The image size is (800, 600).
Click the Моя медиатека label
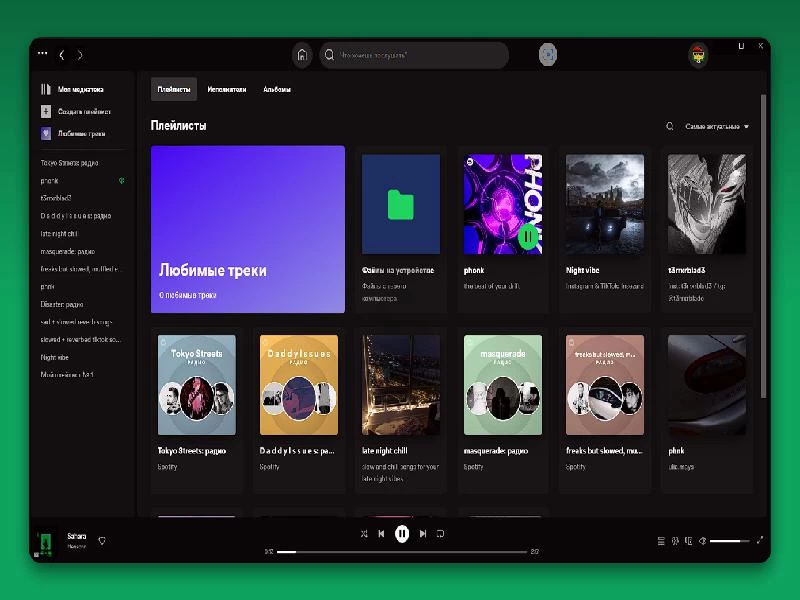(81, 89)
